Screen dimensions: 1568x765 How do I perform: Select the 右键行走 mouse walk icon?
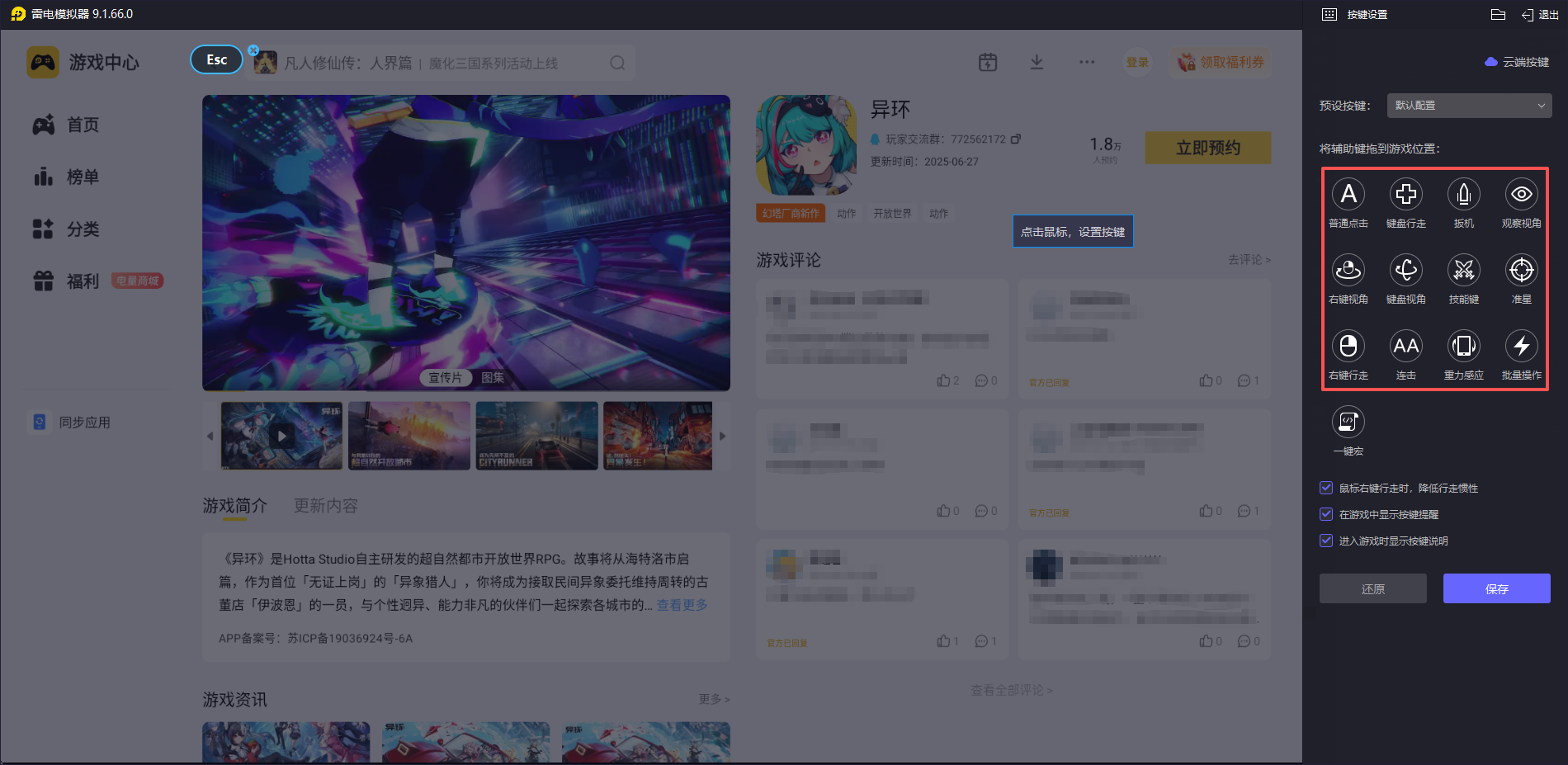(1348, 347)
